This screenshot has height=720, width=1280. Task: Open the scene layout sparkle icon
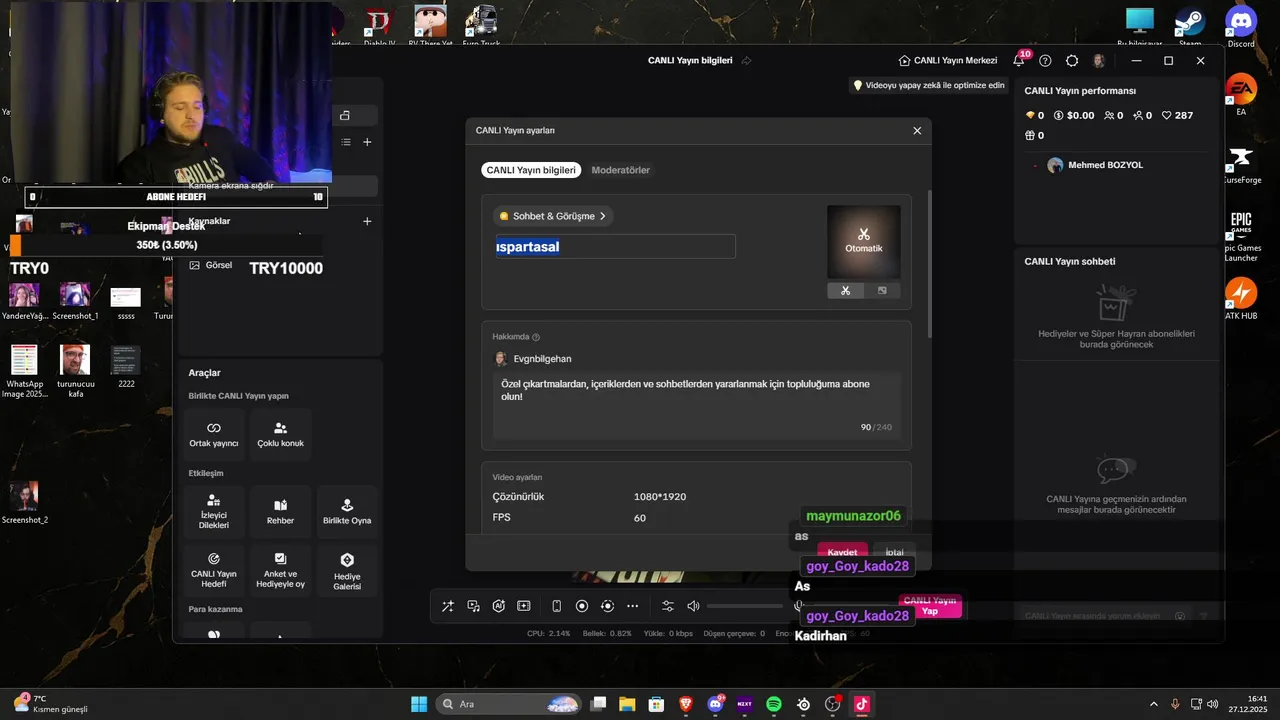click(523, 606)
